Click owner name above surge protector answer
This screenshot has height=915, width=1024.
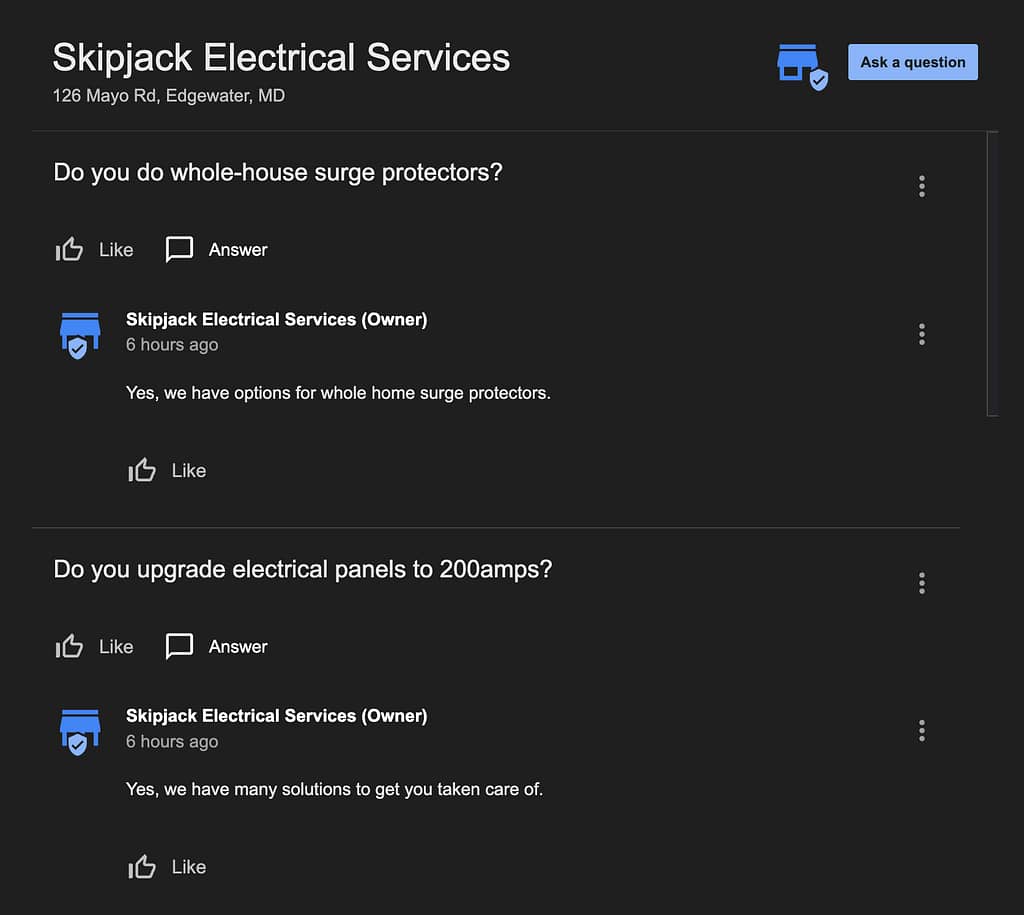(276, 319)
